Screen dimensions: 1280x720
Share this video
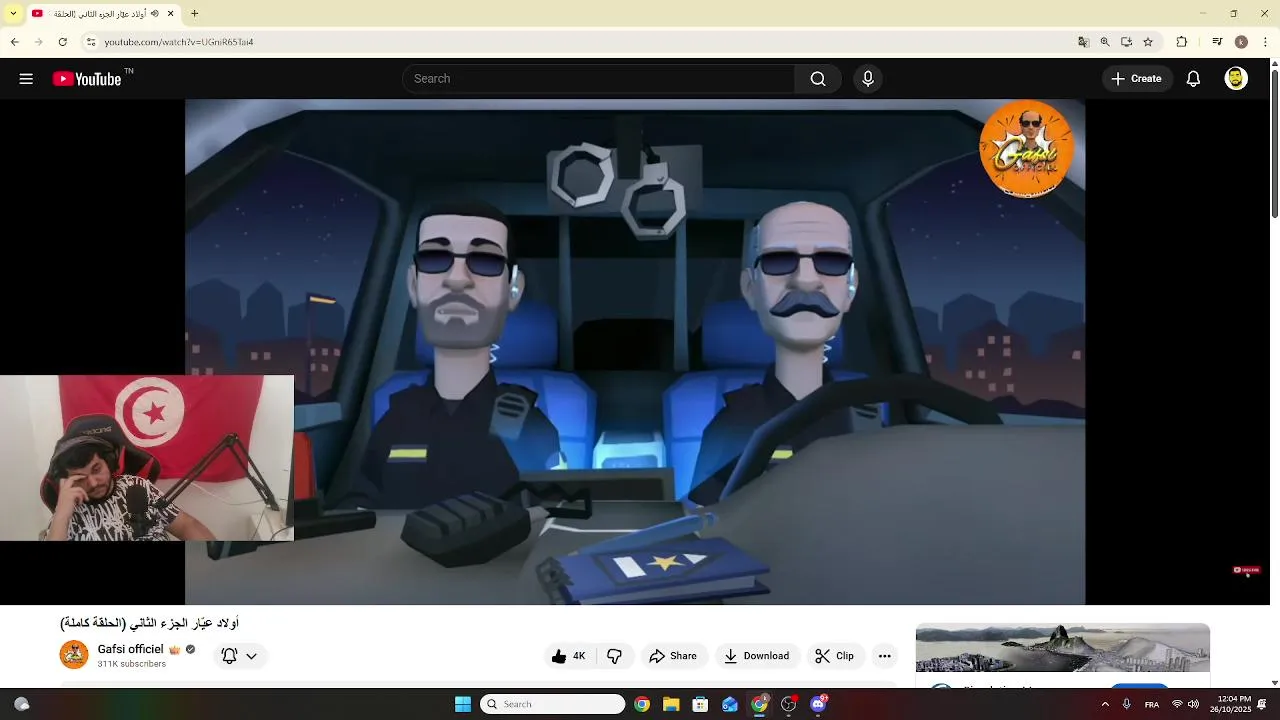(673, 656)
